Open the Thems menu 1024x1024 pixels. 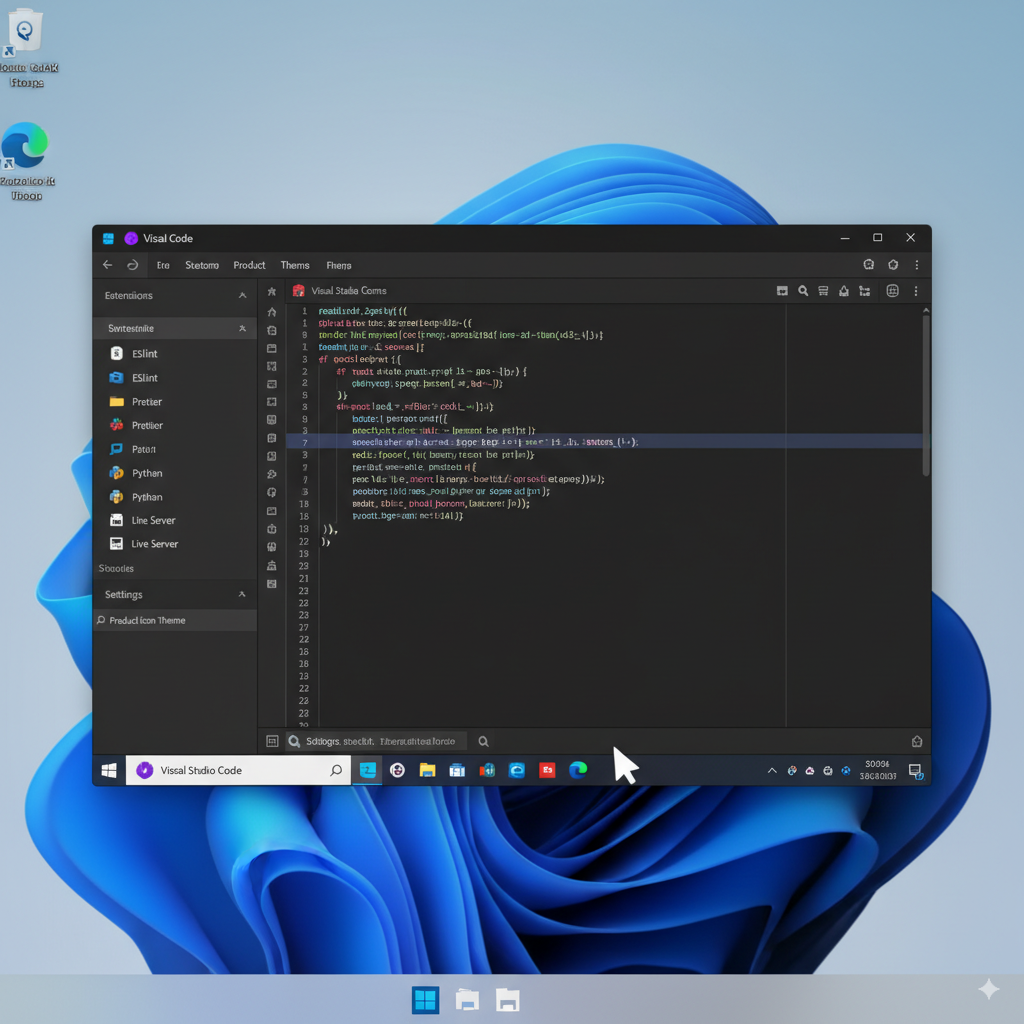295,265
